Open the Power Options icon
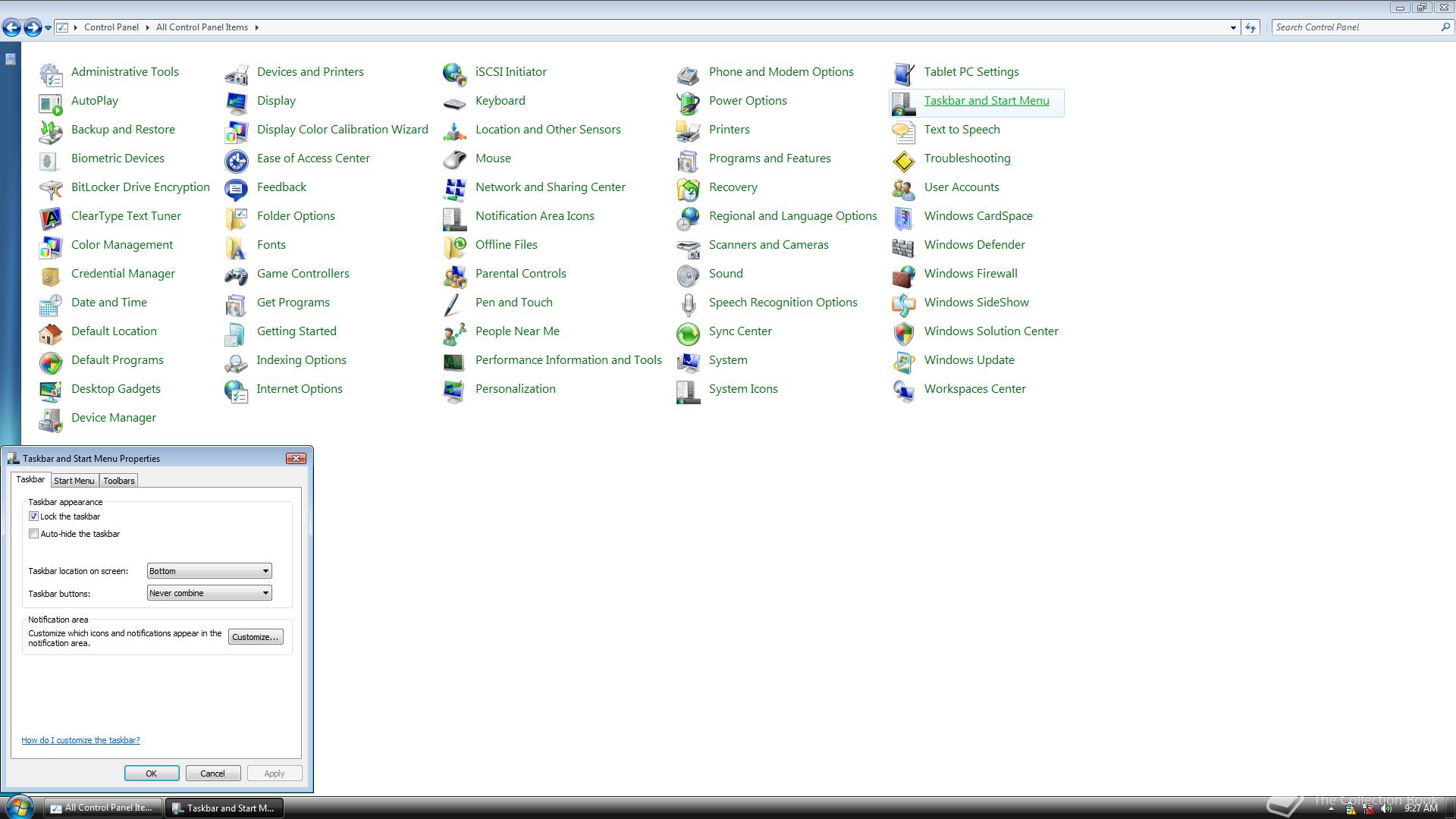 [688, 102]
